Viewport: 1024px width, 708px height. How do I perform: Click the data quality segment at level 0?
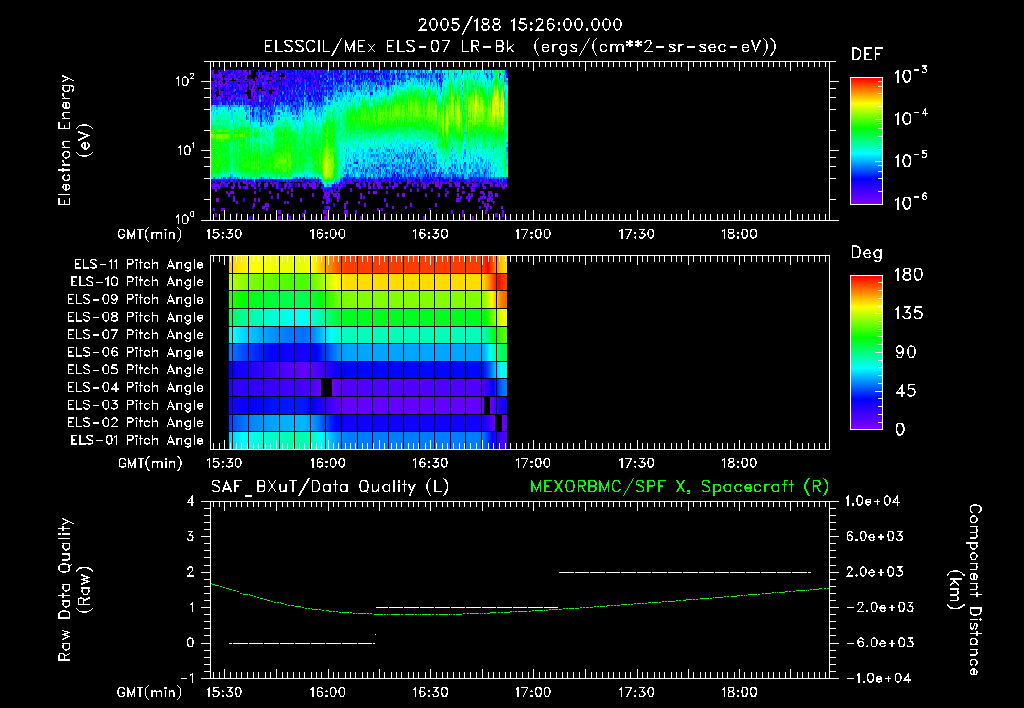tap(302, 643)
